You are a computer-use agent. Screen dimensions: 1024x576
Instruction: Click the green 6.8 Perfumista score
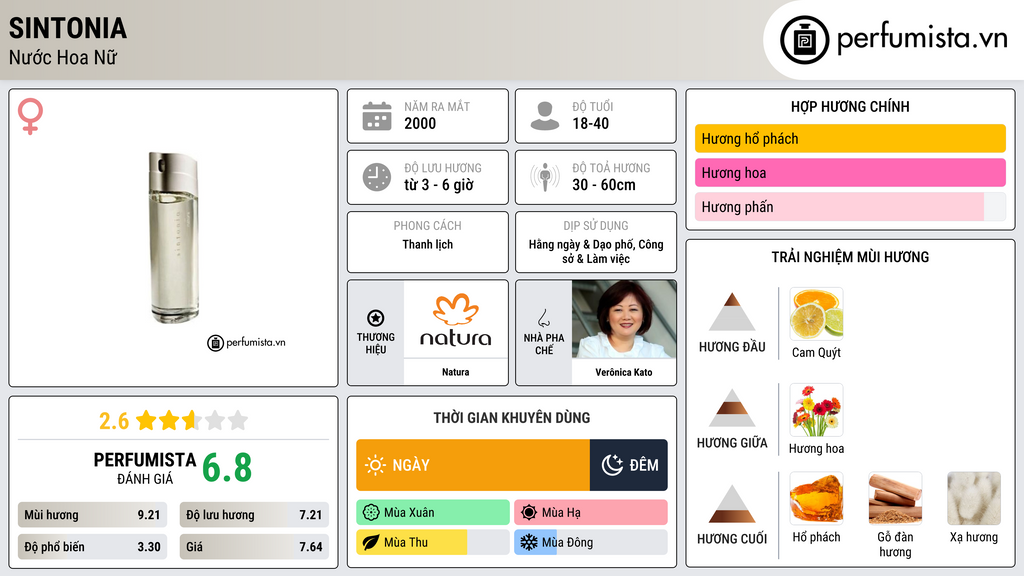pos(227,468)
